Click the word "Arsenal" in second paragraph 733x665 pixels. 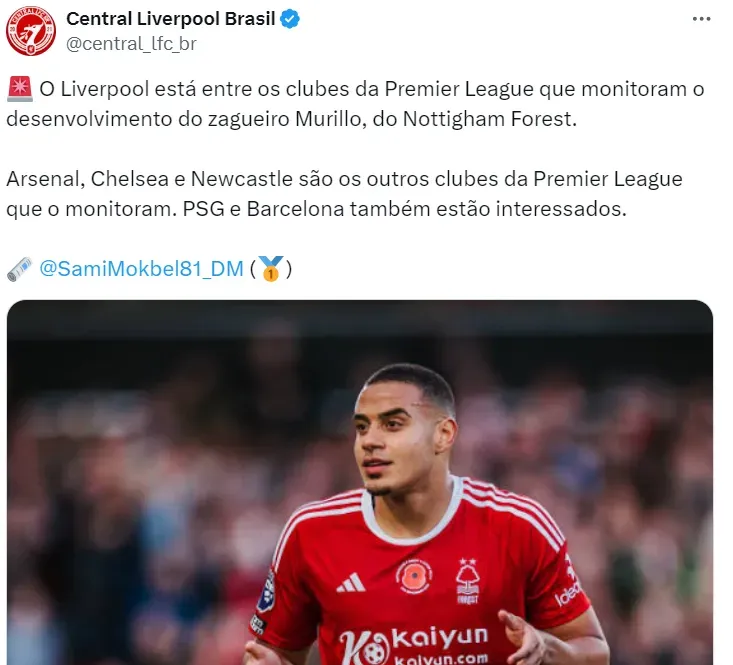(45, 179)
